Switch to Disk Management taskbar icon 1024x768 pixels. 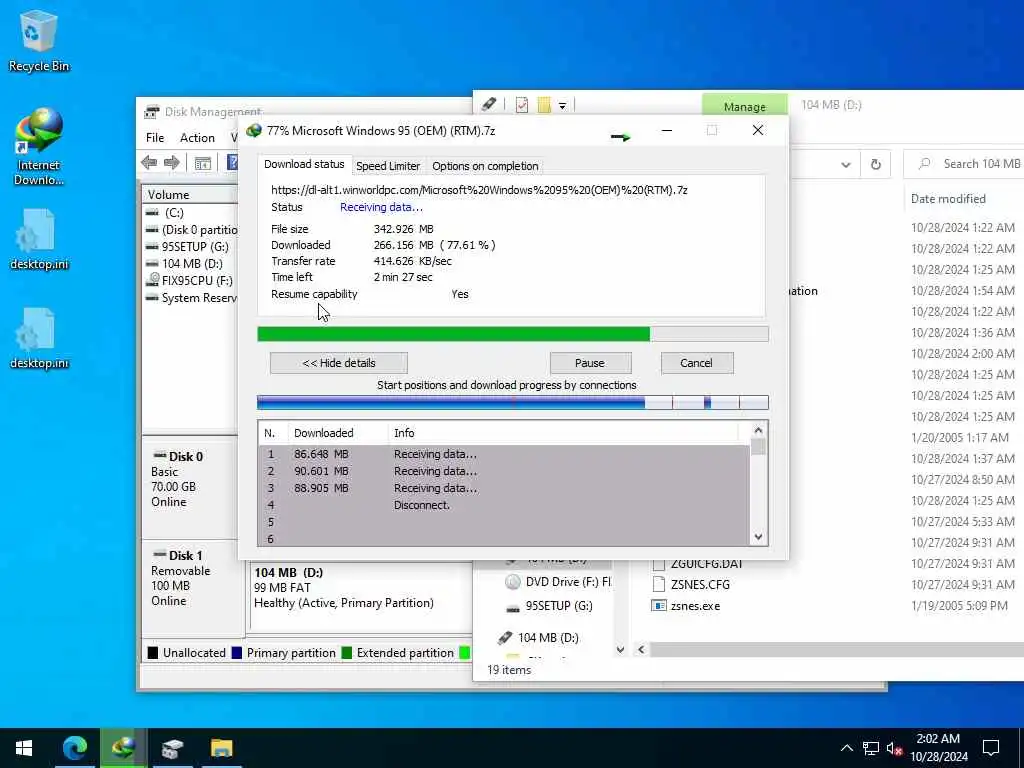172,748
